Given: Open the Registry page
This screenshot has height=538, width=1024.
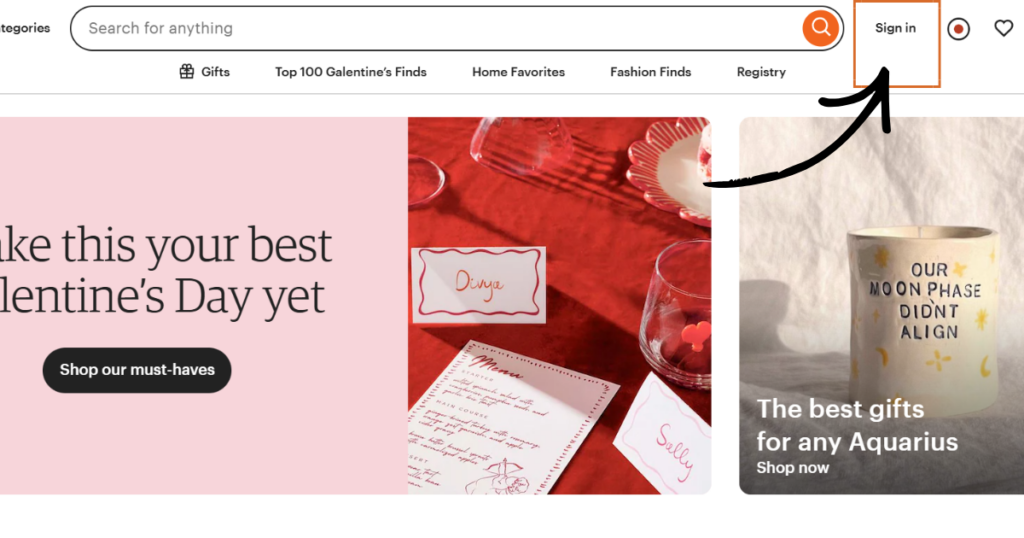Looking at the screenshot, I should [761, 72].
